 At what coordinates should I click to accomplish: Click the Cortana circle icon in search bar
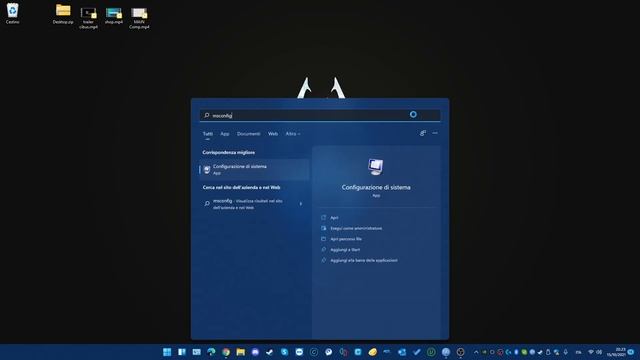pyautogui.click(x=413, y=115)
